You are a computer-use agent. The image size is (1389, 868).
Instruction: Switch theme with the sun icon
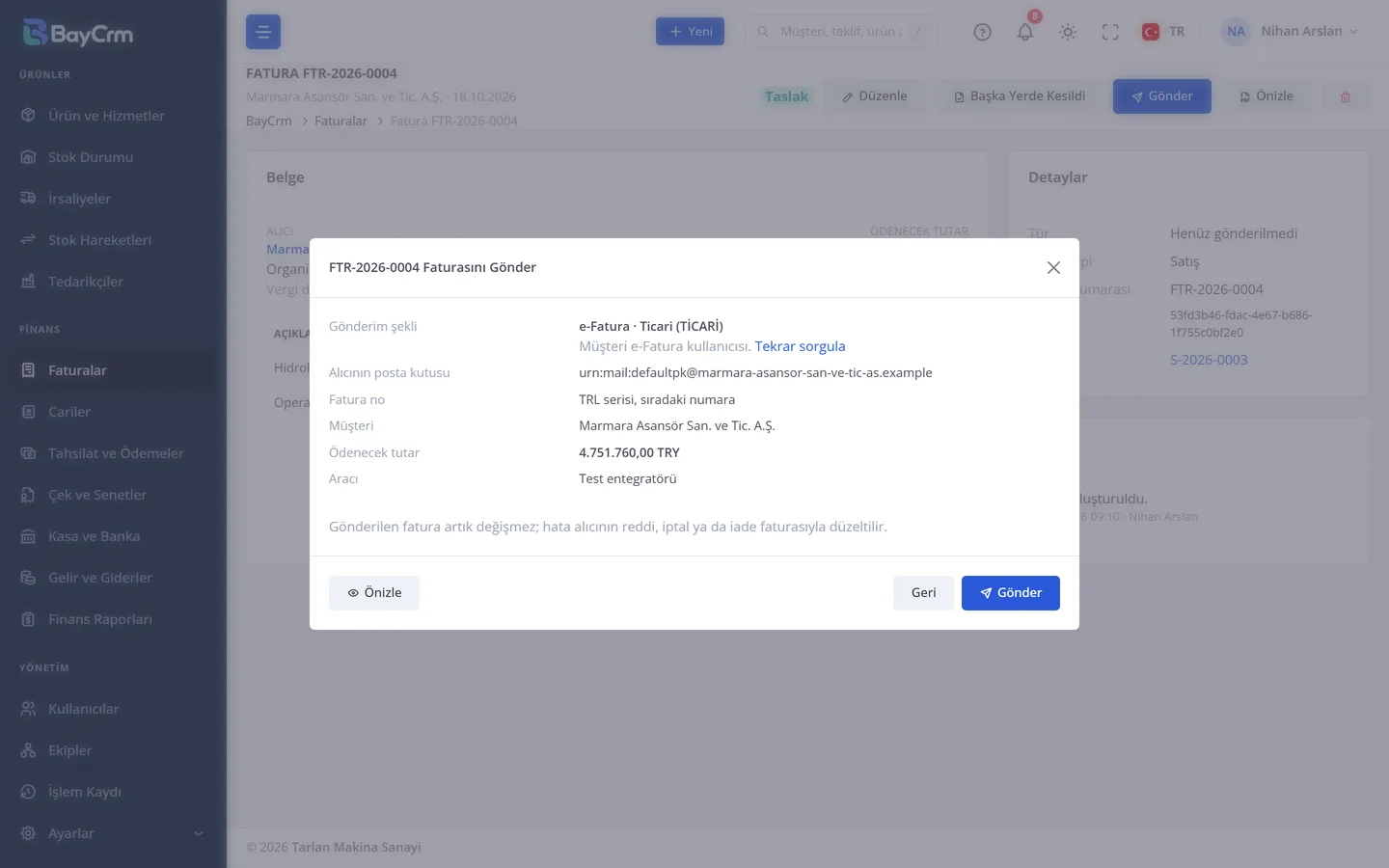(x=1068, y=32)
